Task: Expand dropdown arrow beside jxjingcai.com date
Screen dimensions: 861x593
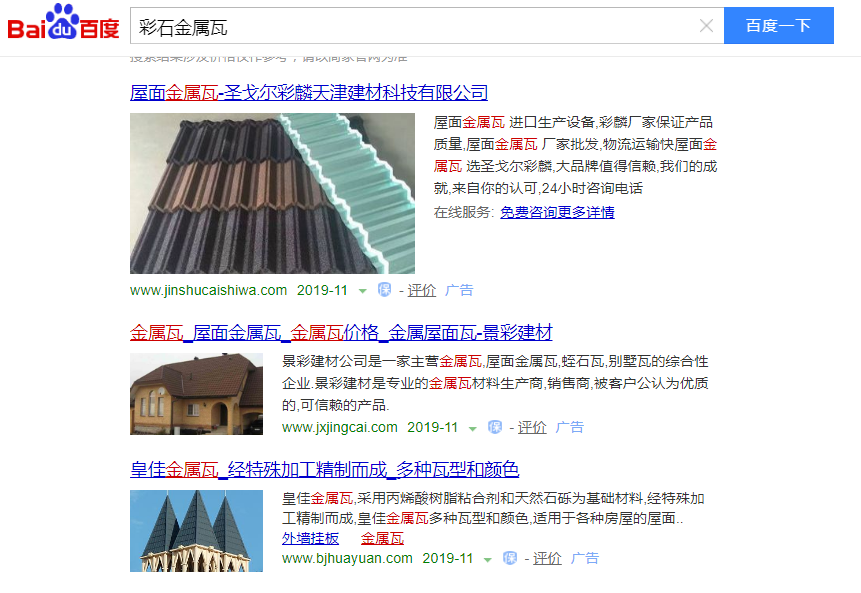Action: [473, 428]
